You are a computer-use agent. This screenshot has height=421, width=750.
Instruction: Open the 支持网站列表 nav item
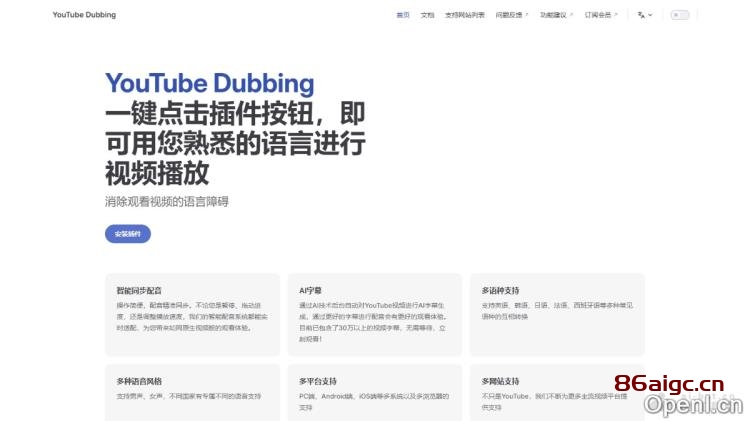(464, 15)
